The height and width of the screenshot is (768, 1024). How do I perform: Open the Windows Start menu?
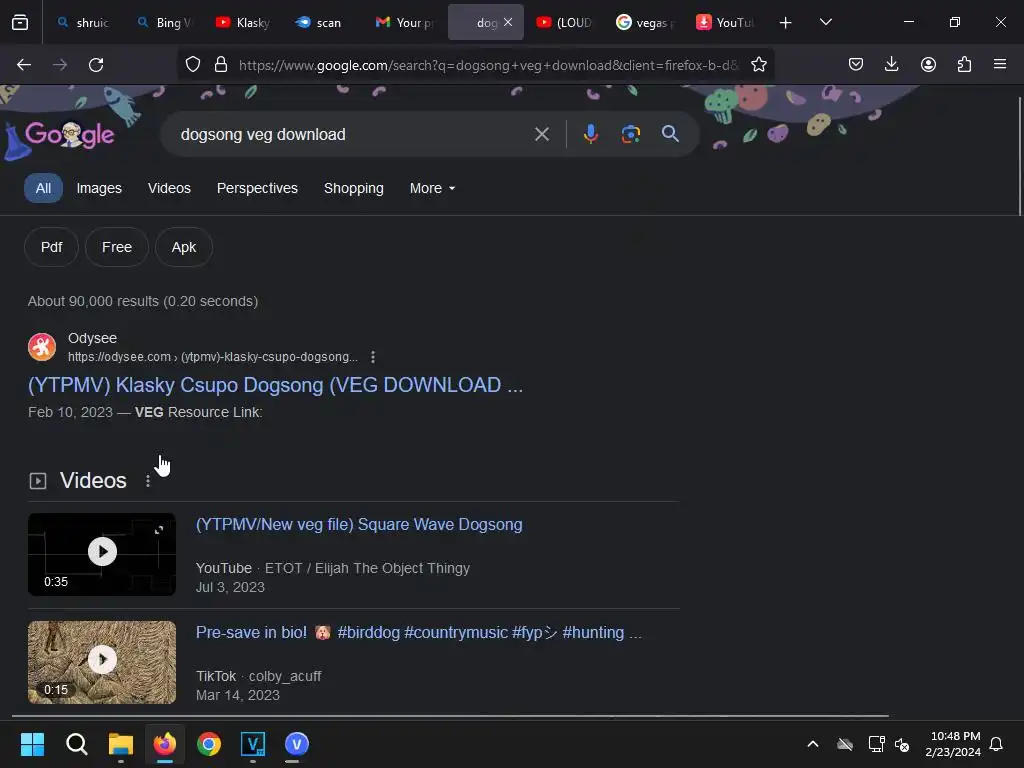click(x=32, y=744)
